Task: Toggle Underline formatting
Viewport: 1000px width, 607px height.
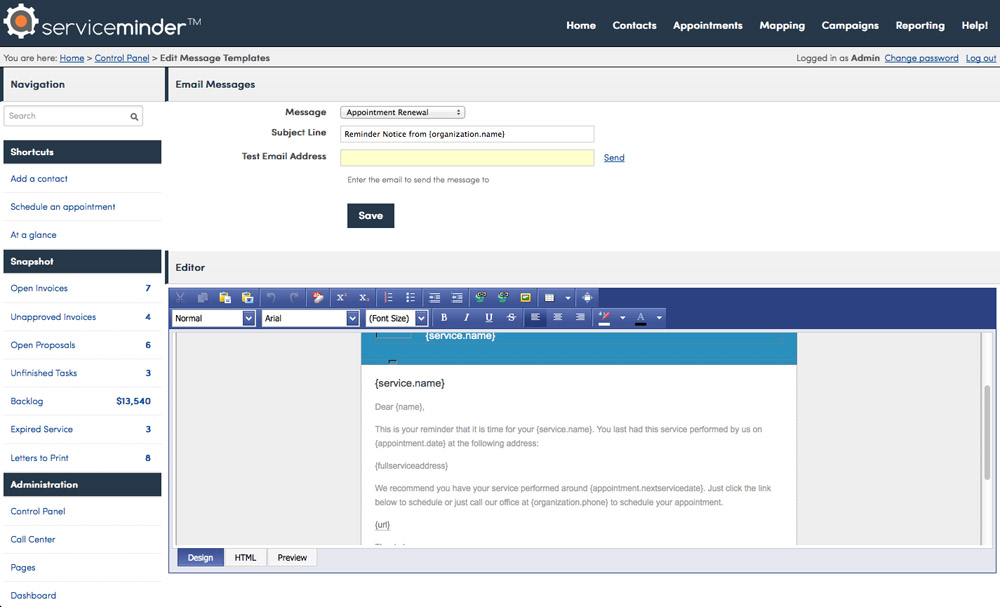Action: coord(489,318)
